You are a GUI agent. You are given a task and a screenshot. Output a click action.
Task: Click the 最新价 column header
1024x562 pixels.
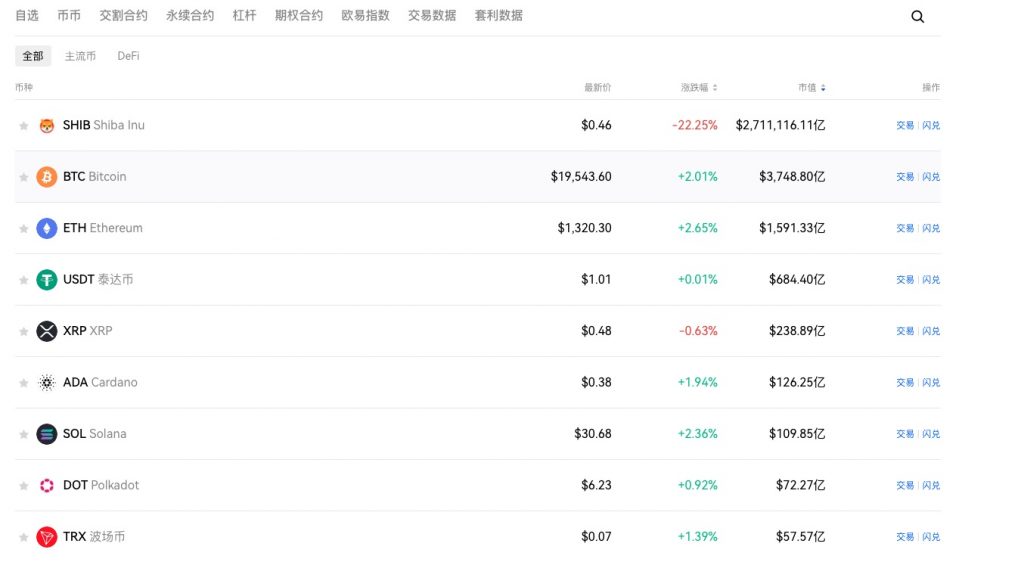click(598, 87)
